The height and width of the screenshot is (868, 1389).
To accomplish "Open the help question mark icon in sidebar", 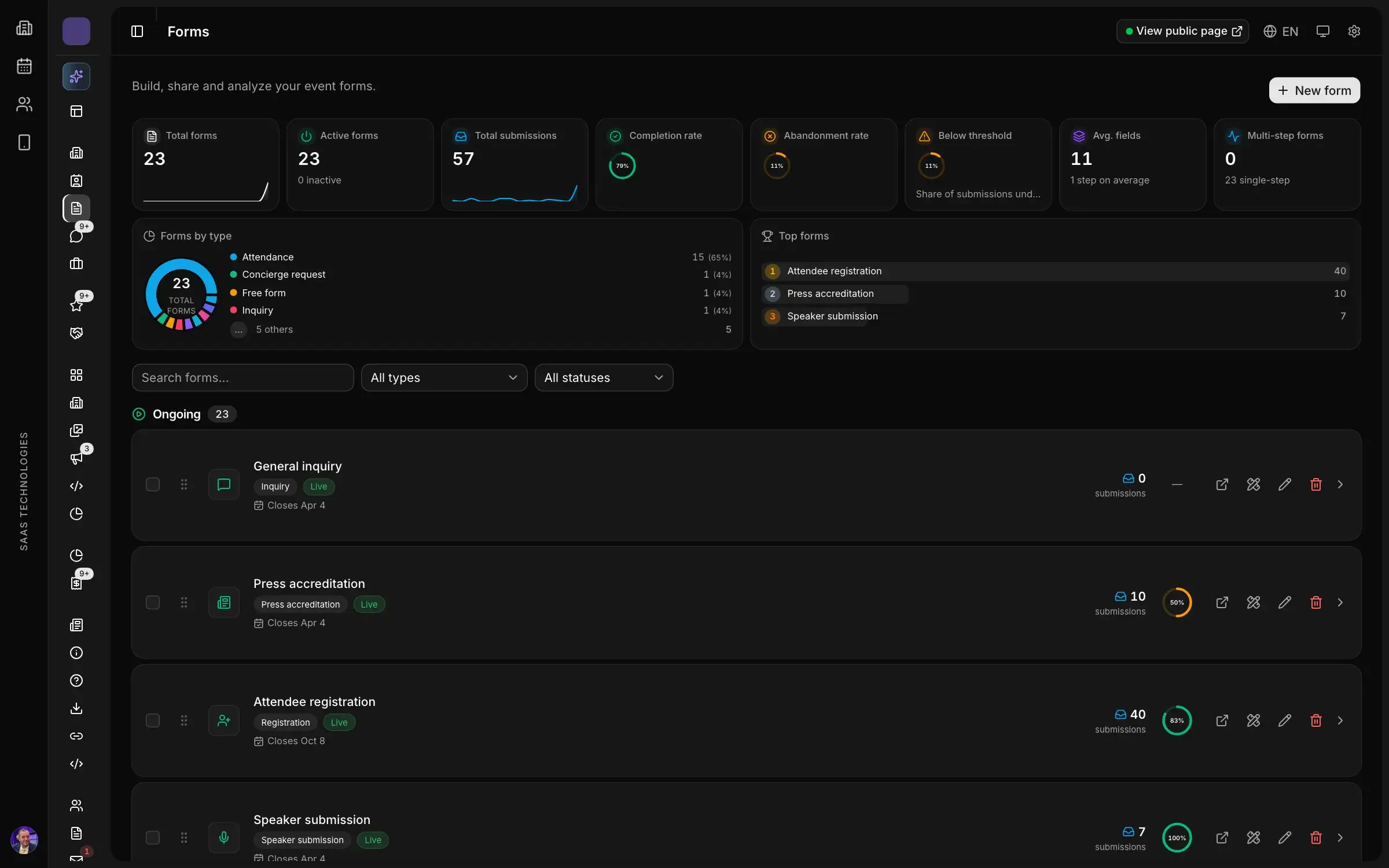I will [x=76, y=681].
